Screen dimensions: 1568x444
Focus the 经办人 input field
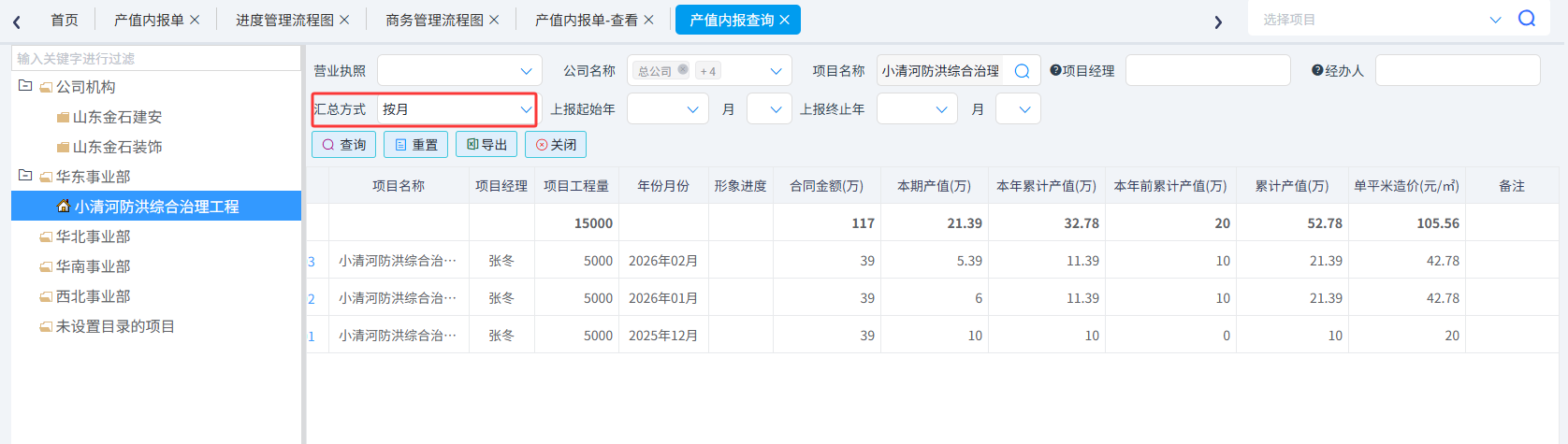(1458, 70)
